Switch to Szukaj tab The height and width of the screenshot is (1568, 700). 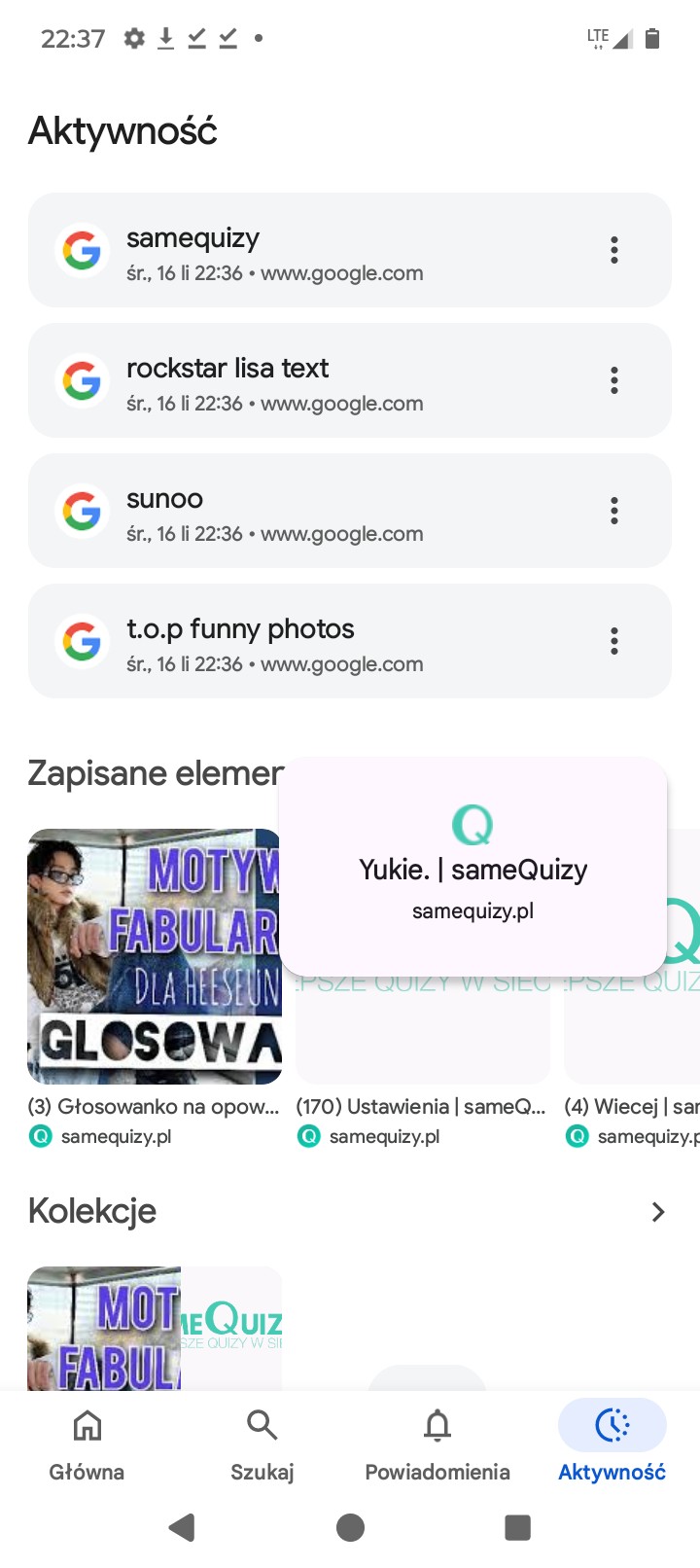coord(262,1443)
